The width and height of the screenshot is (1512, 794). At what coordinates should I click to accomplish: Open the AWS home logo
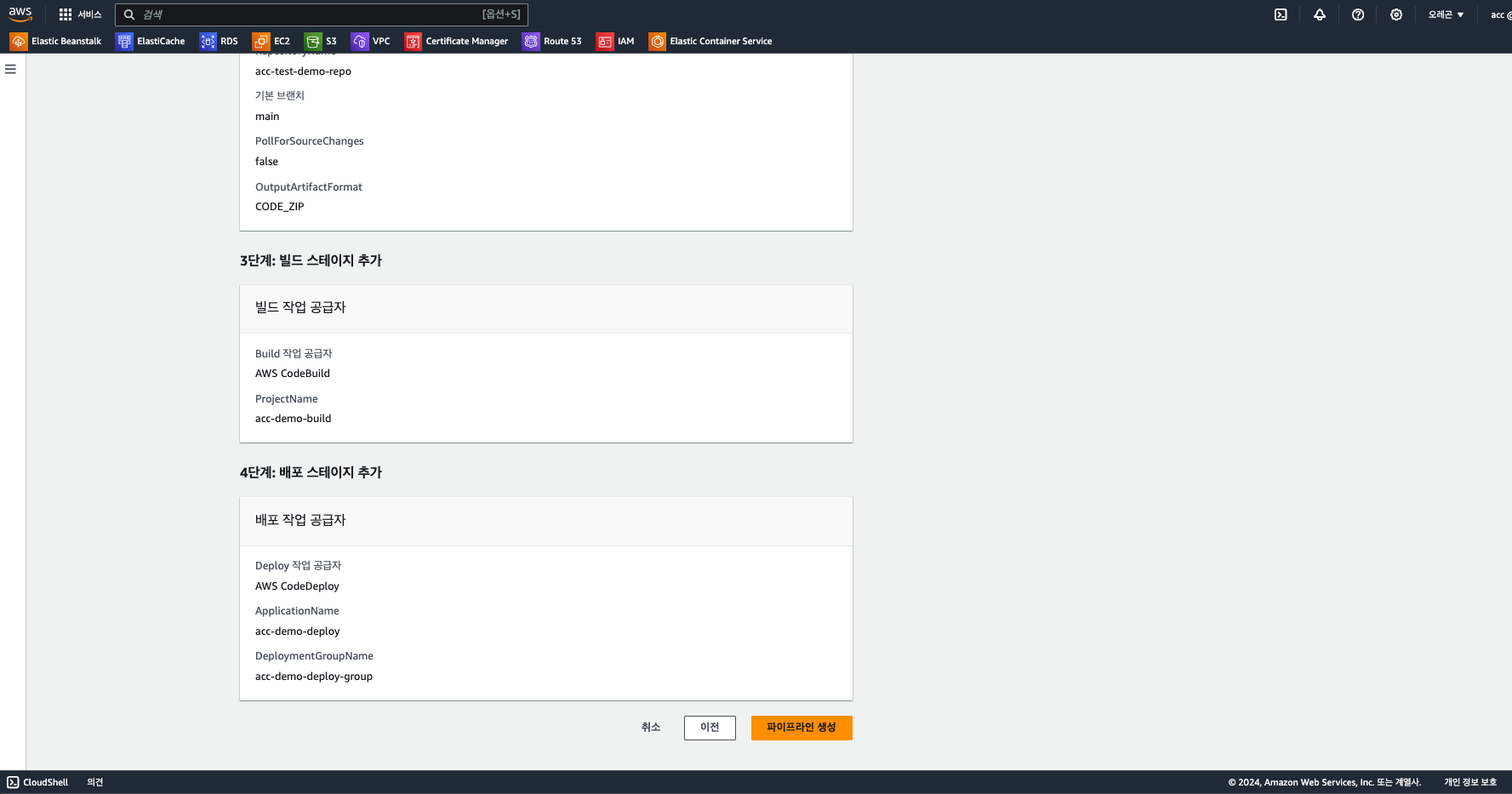(x=20, y=14)
